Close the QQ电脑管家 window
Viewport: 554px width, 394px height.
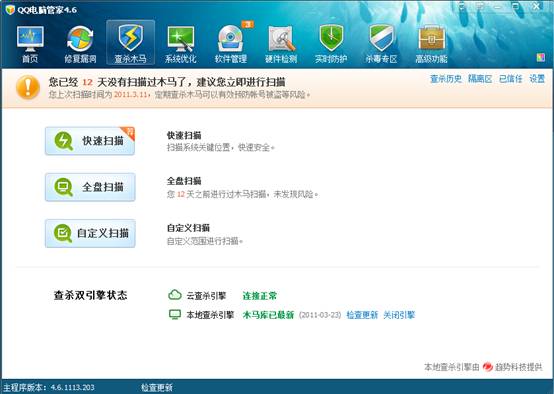[537, 6]
